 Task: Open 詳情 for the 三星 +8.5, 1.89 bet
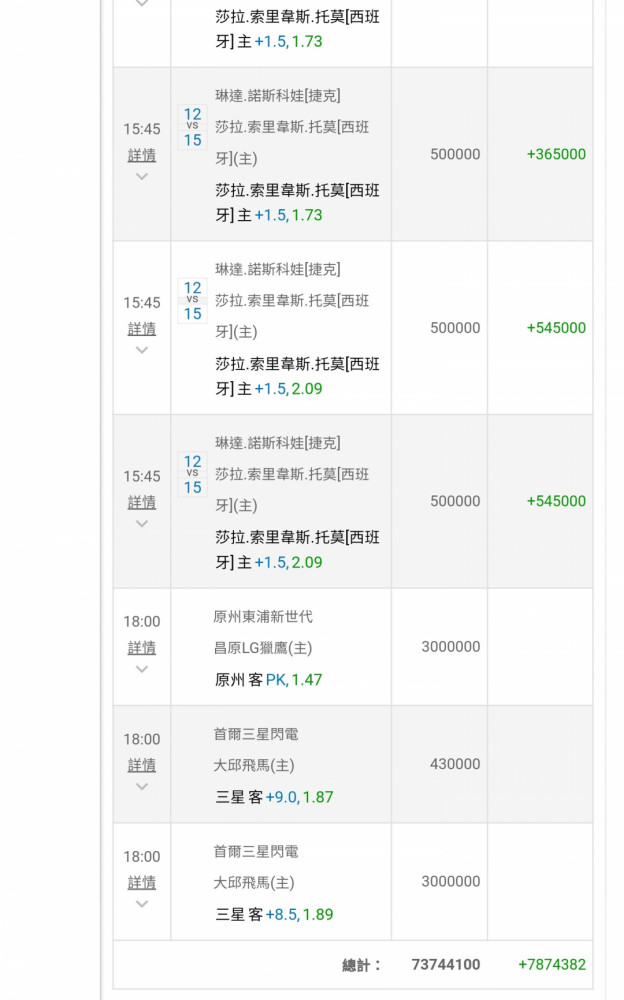tap(142, 882)
